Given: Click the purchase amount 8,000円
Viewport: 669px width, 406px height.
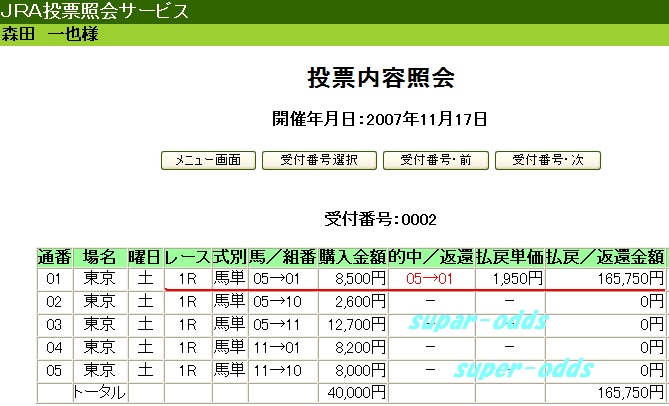Looking at the screenshot, I should click(360, 371).
